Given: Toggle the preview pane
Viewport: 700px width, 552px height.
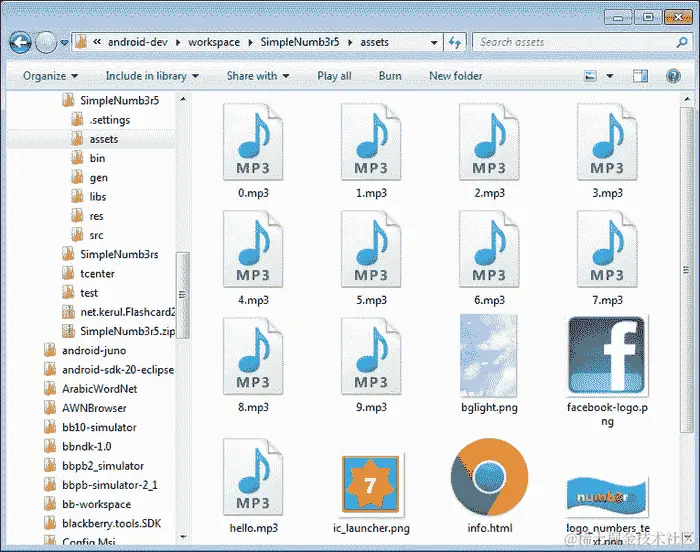Looking at the screenshot, I should (641, 76).
